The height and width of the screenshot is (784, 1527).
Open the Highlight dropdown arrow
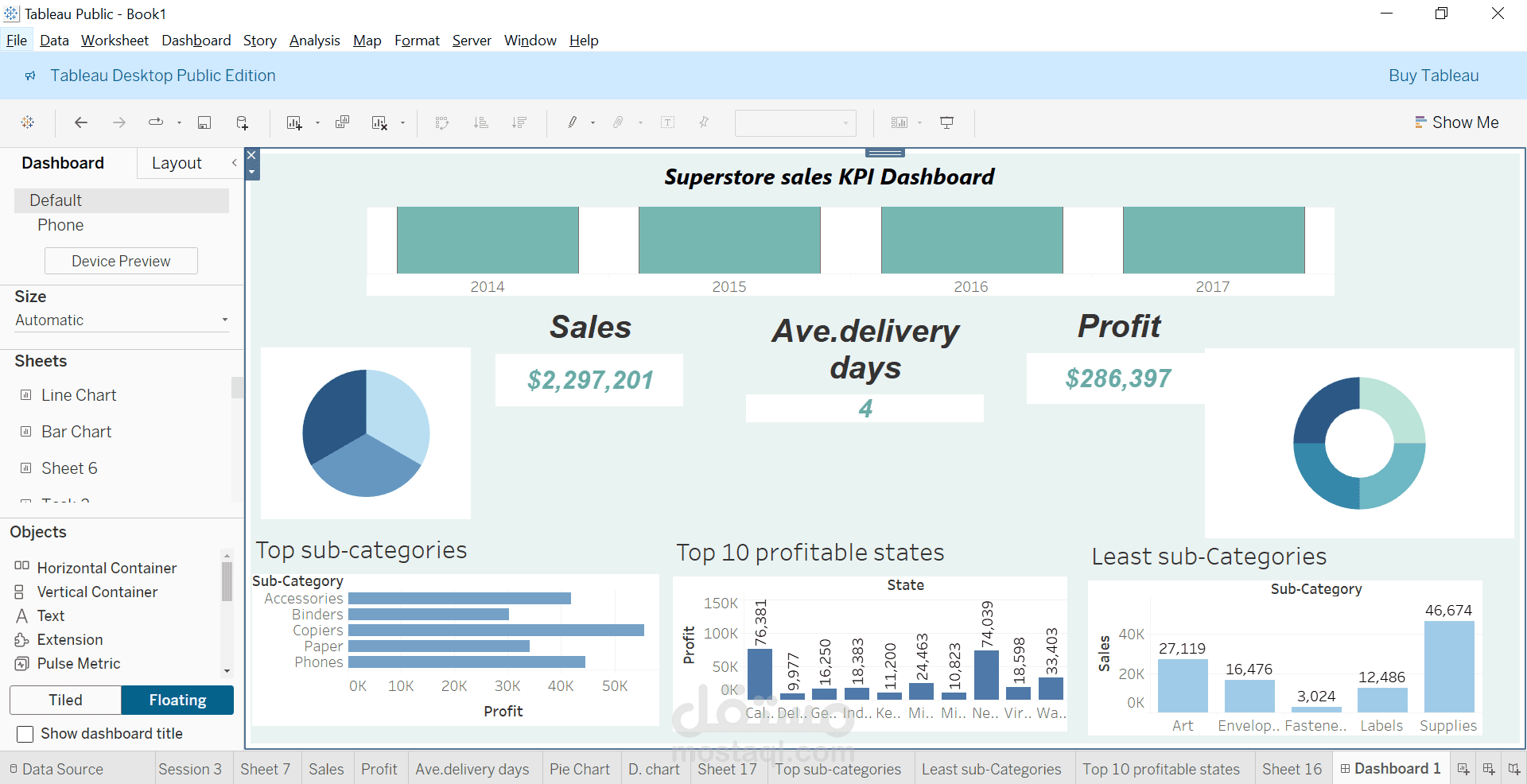[x=593, y=122]
